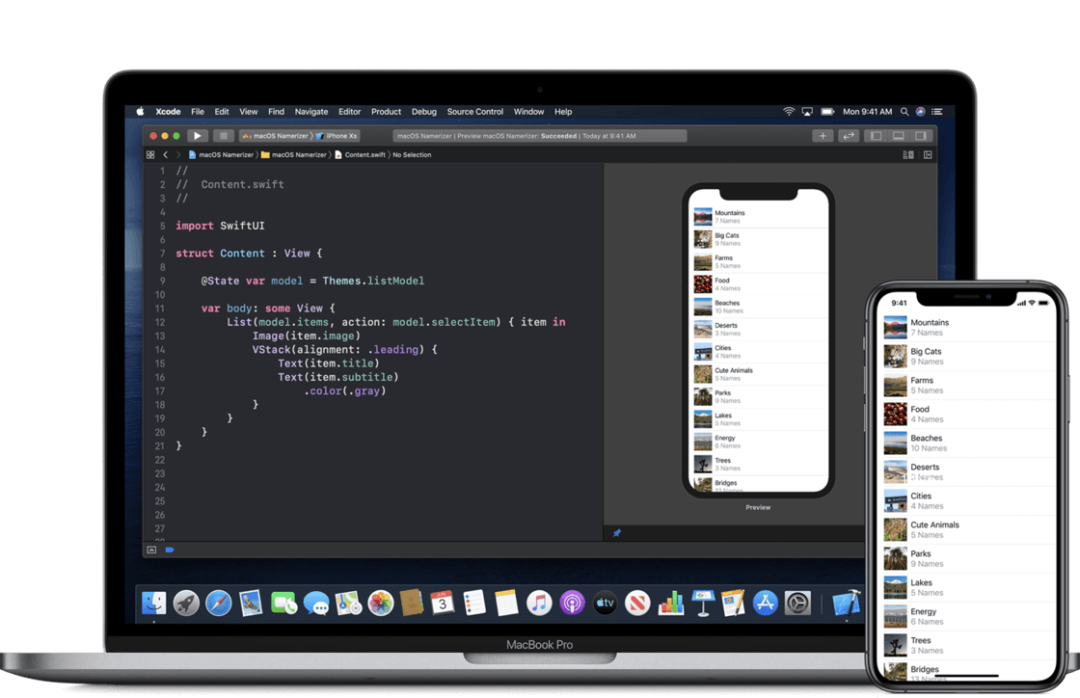Open Siri from the menu bar

pyautogui.click(x=920, y=112)
